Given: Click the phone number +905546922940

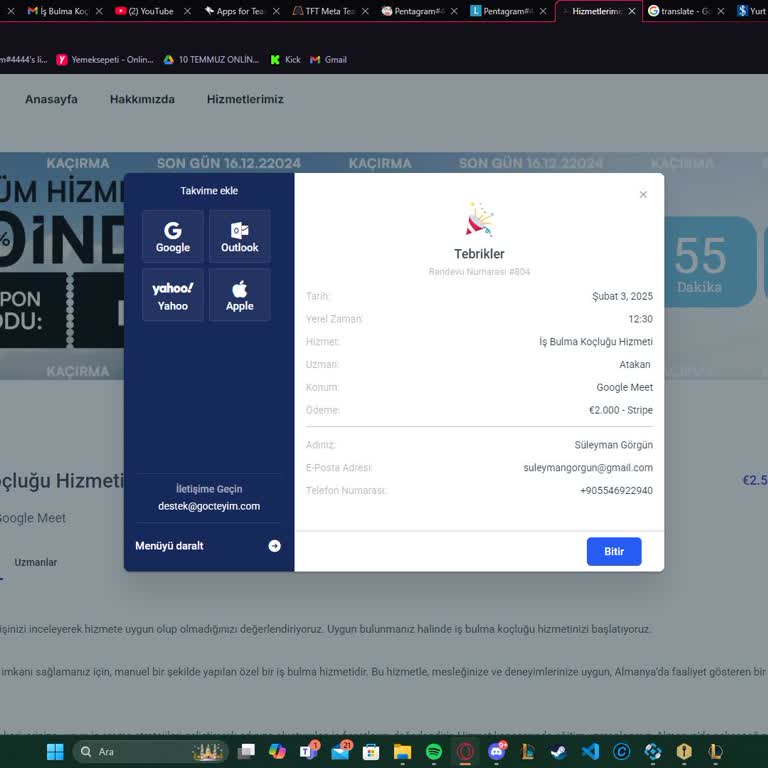Looking at the screenshot, I should pyautogui.click(x=616, y=490).
